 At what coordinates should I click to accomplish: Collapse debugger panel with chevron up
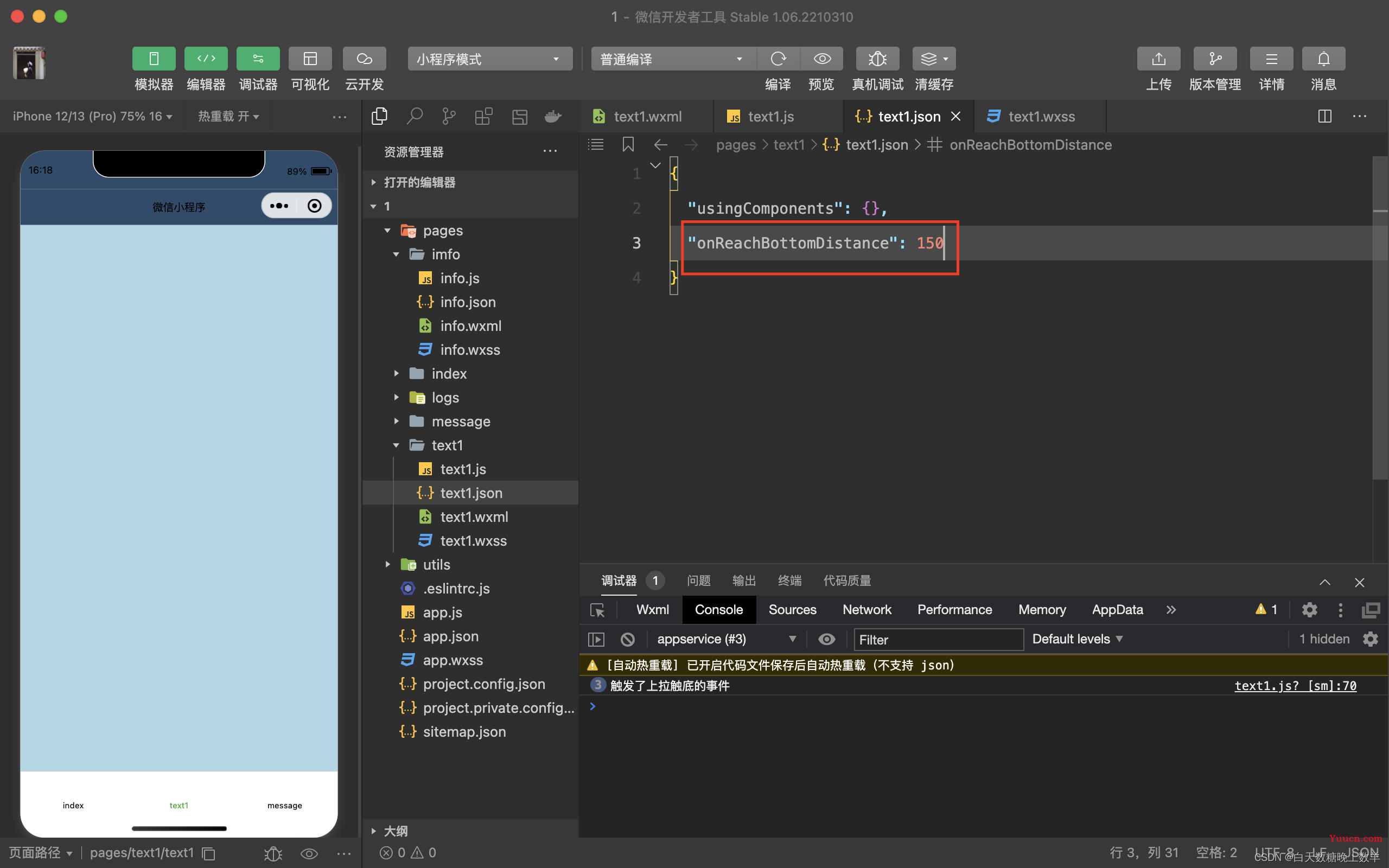pos(1325,582)
